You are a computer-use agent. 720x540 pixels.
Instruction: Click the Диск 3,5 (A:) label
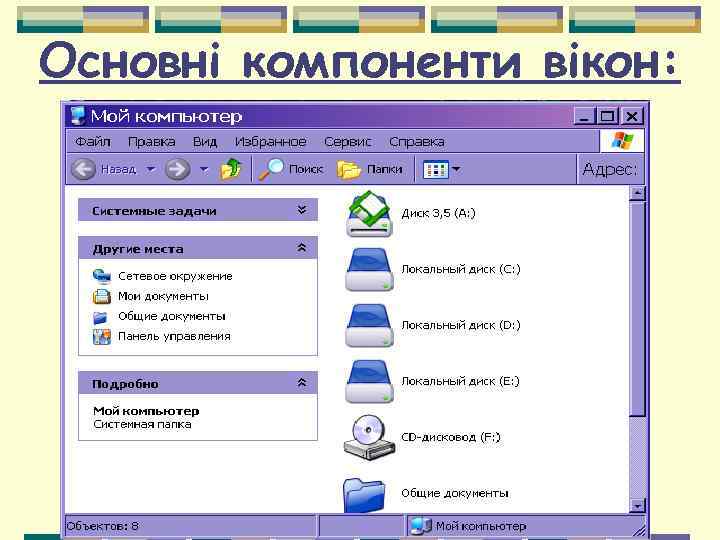click(439, 213)
